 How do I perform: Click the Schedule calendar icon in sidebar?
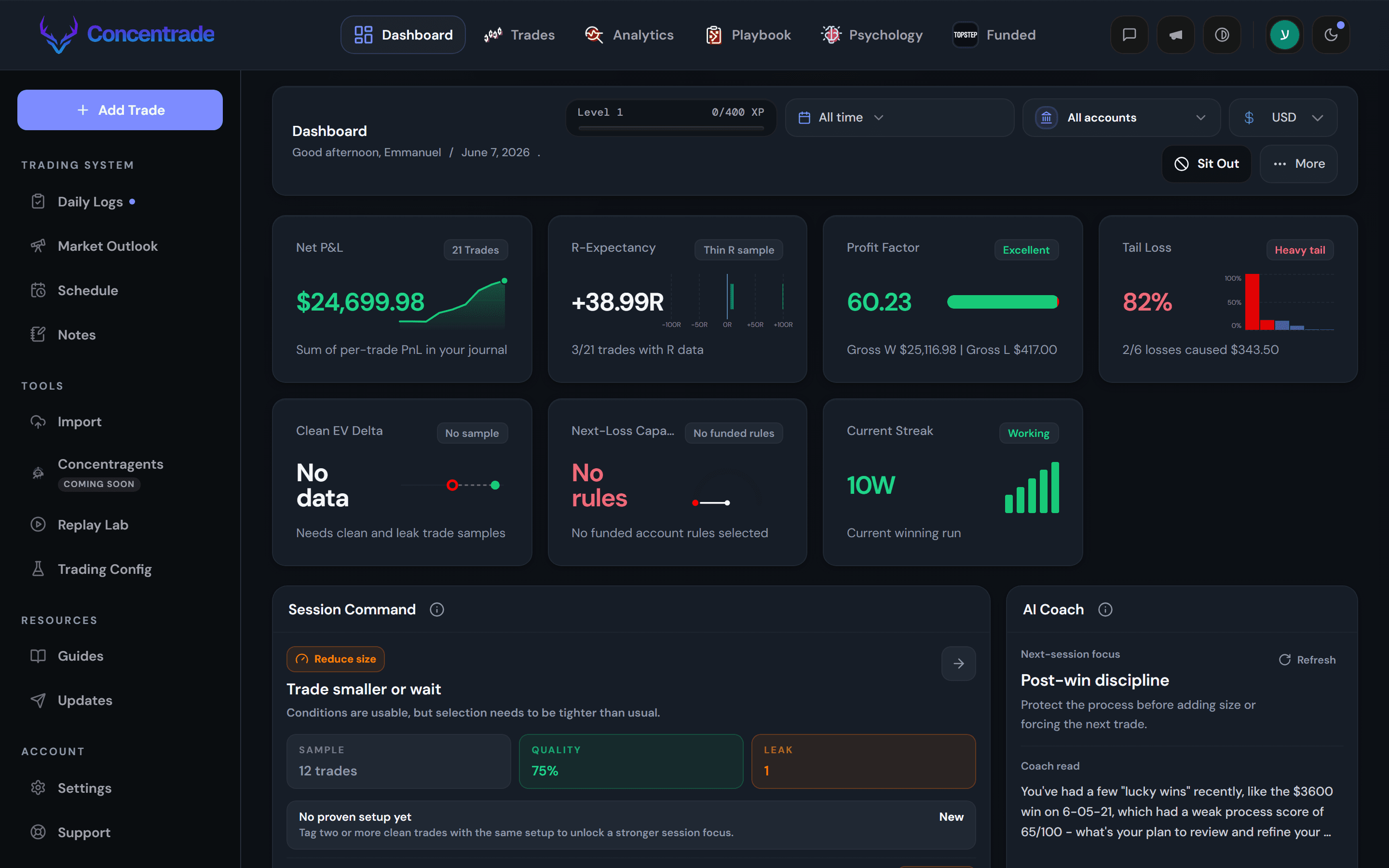pos(38,290)
